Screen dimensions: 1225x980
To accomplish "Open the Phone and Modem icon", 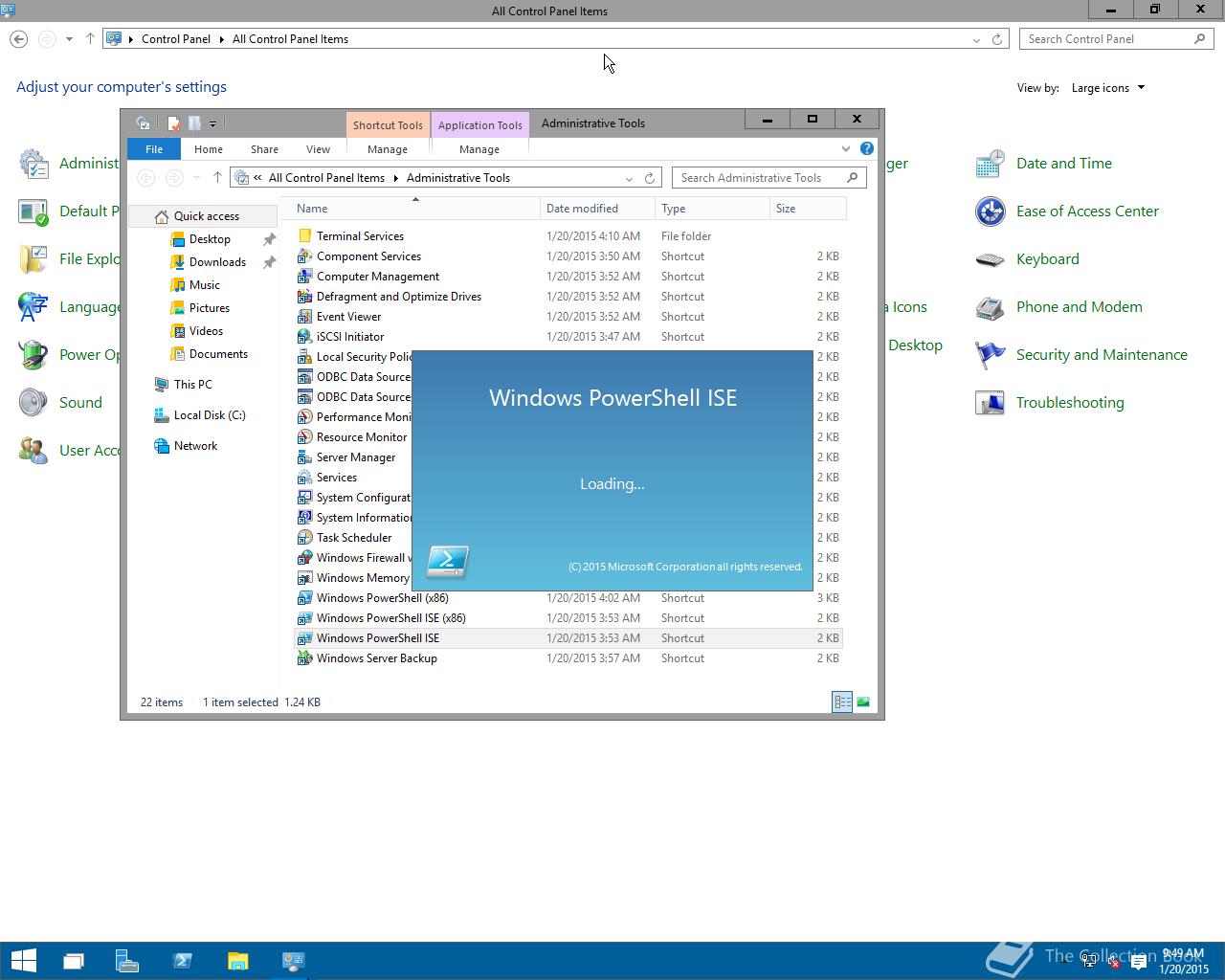I will coord(990,307).
